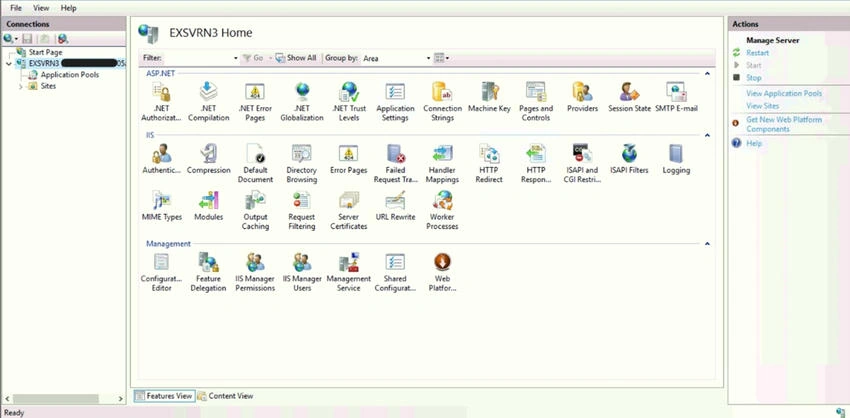Screen dimensions: 850x418
Task: Open .NET Error Pages feature
Action: tap(255, 102)
